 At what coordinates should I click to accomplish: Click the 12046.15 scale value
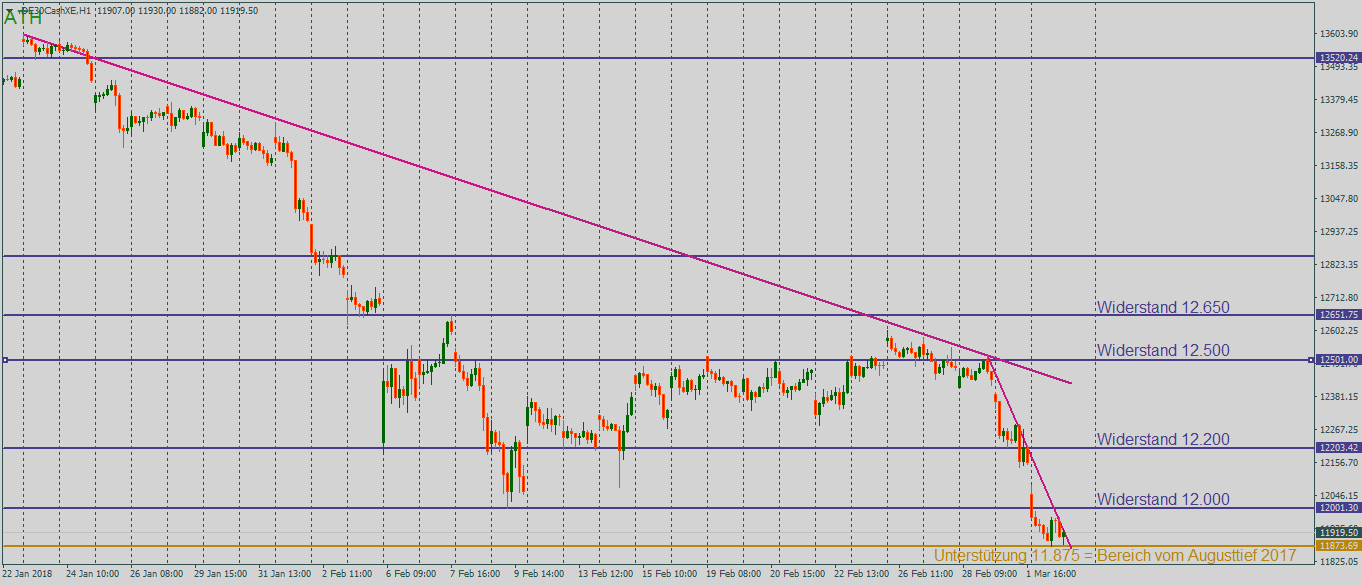(x=1338, y=496)
